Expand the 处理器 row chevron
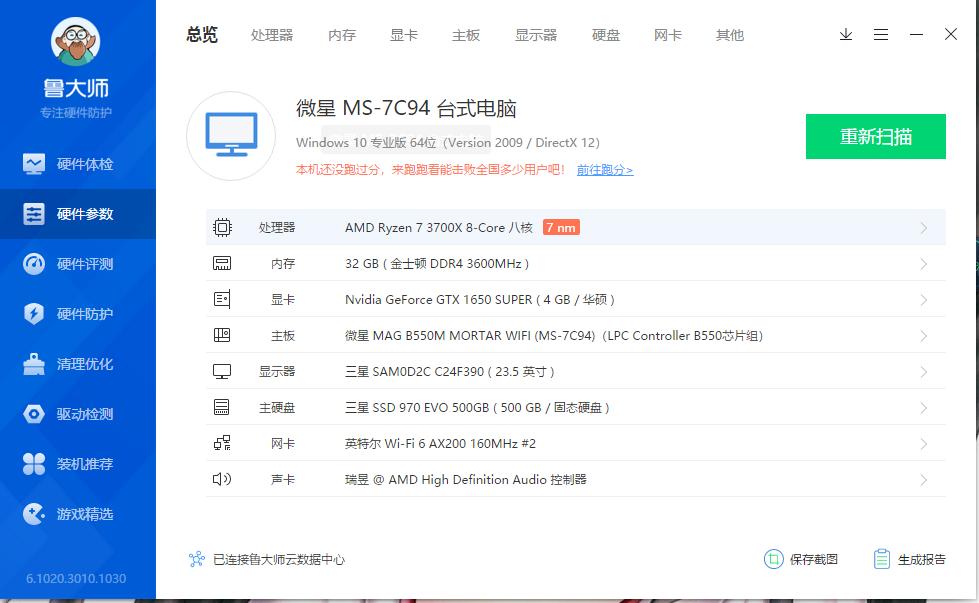Viewport: 979px width, 603px height. point(923,228)
